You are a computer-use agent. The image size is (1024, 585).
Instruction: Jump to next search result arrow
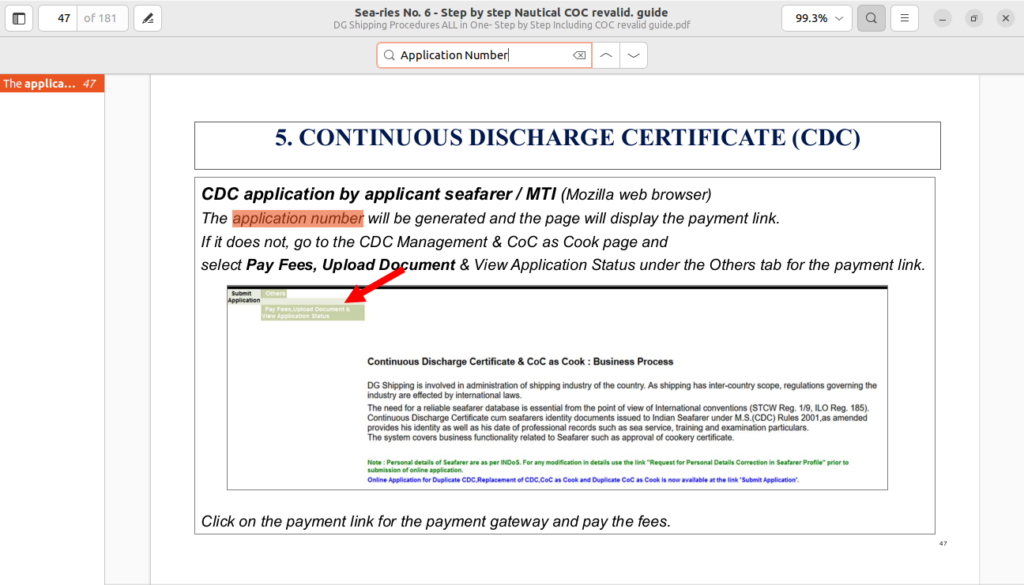pyautogui.click(x=633, y=56)
